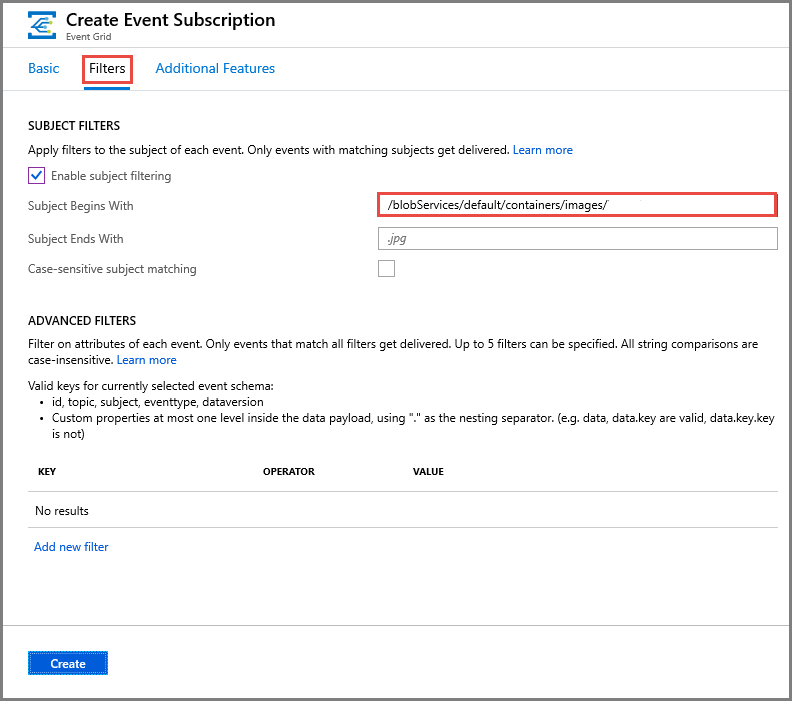Screen dimensions: 792x701
Task: Click the ADVANCED FILTERS section heading
Action: point(82,321)
